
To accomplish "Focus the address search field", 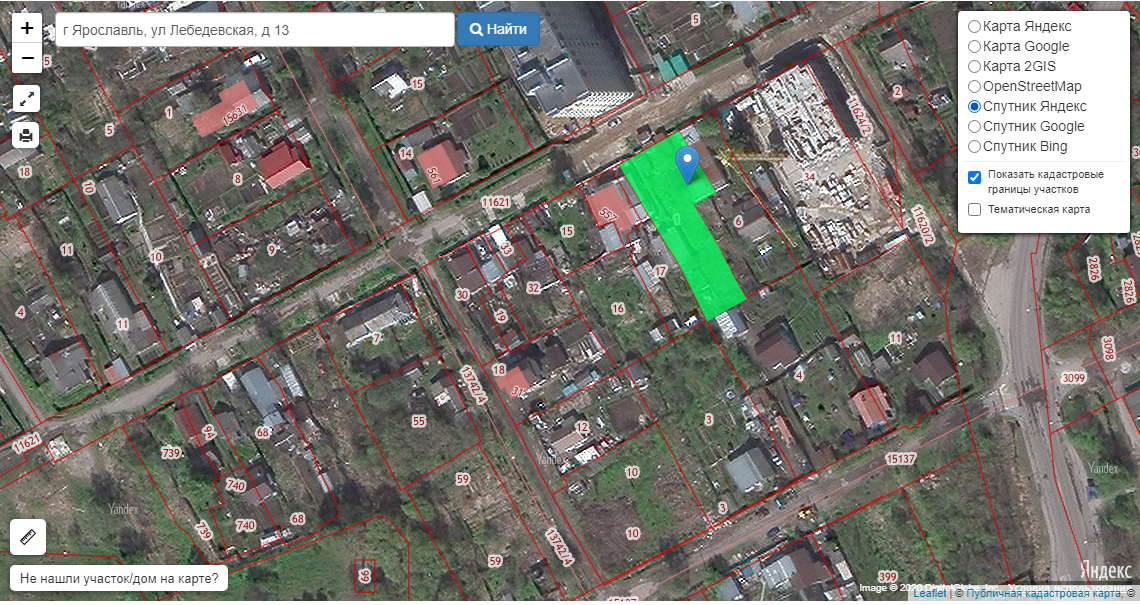I will tap(255, 30).
